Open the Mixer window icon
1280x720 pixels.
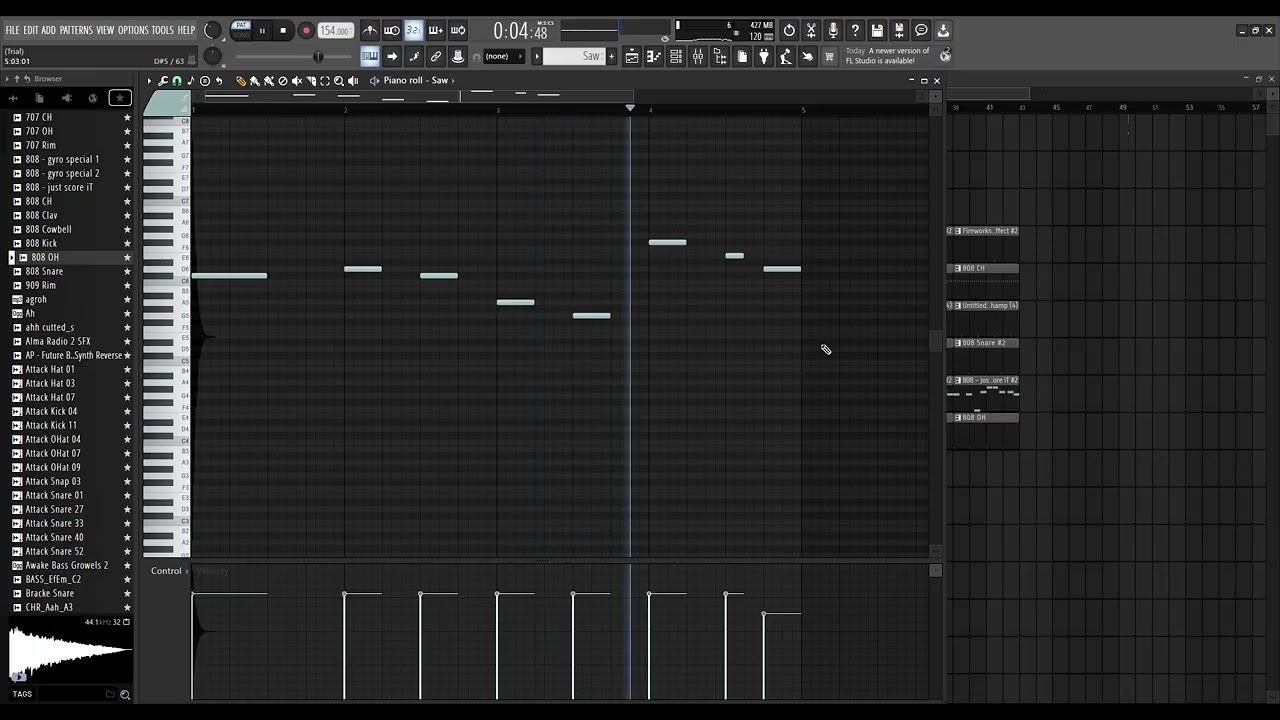pos(698,57)
